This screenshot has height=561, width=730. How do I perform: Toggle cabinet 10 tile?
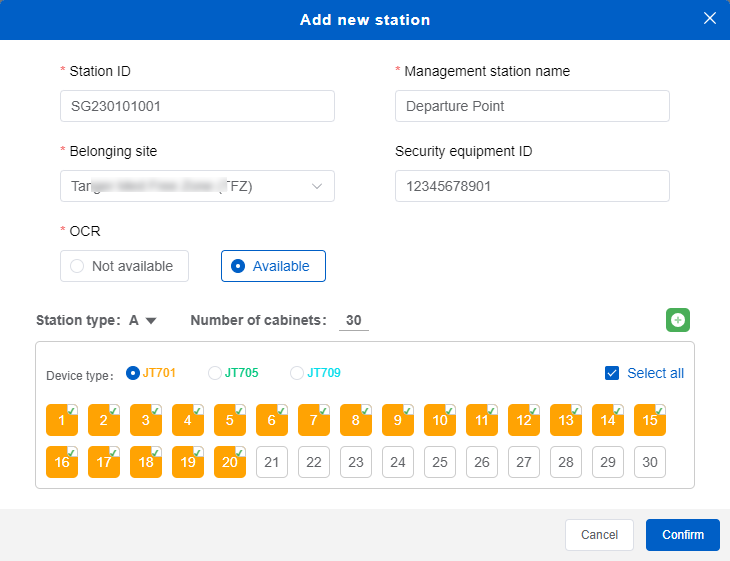point(440,420)
